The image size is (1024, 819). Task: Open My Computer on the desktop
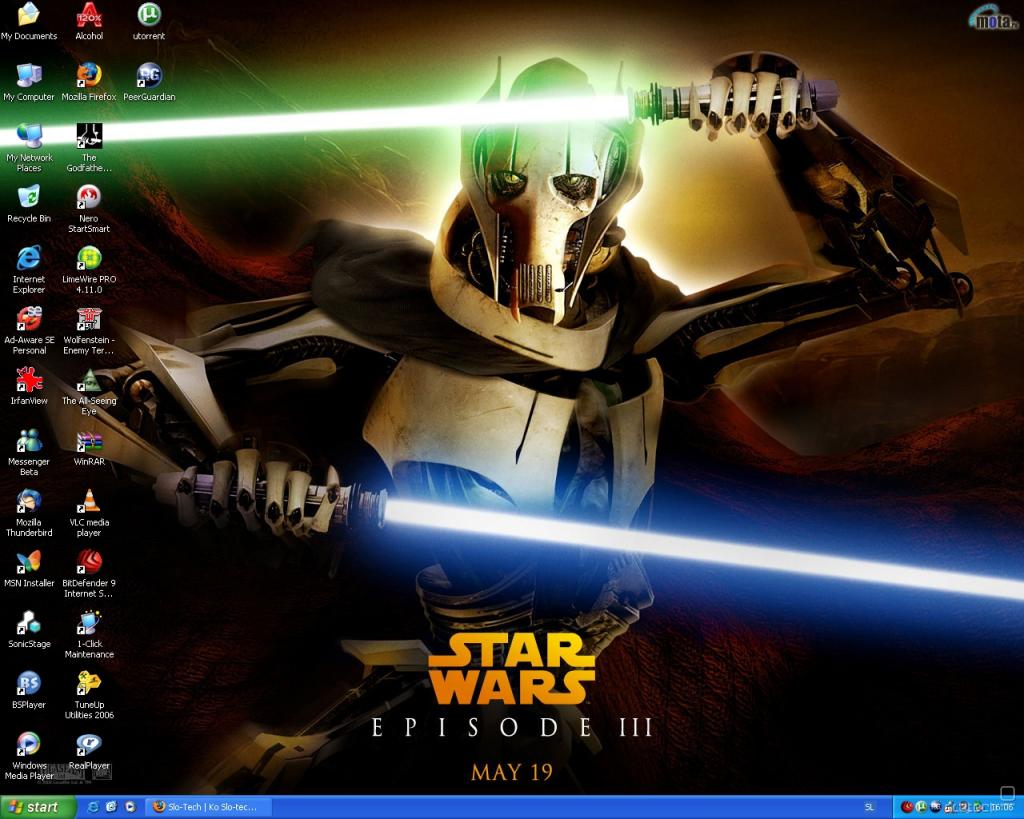(29, 82)
